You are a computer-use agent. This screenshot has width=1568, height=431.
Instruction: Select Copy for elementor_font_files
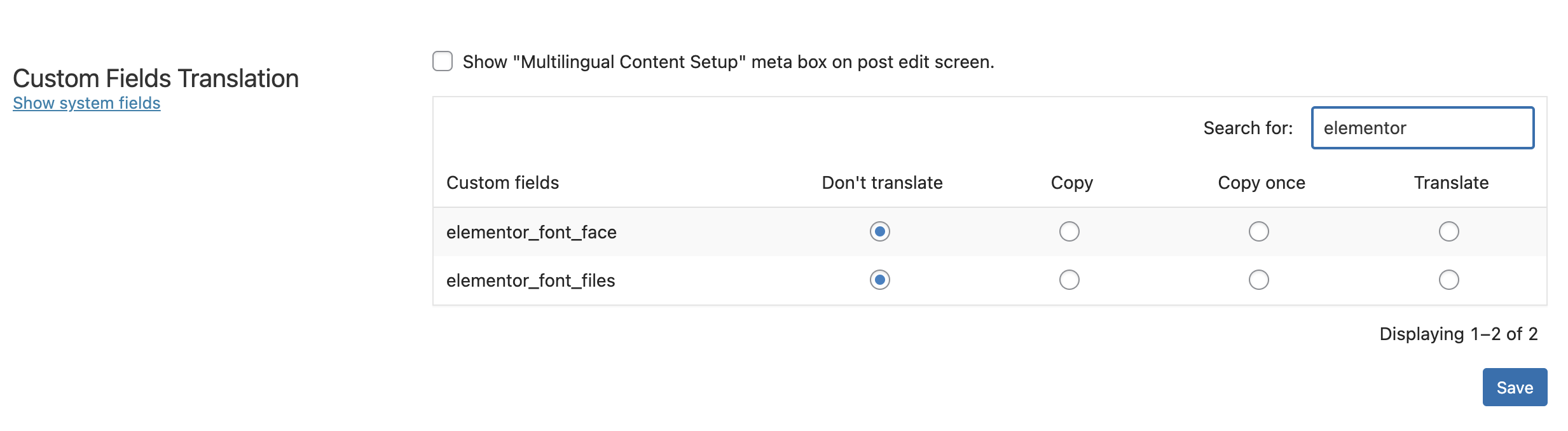1069,280
